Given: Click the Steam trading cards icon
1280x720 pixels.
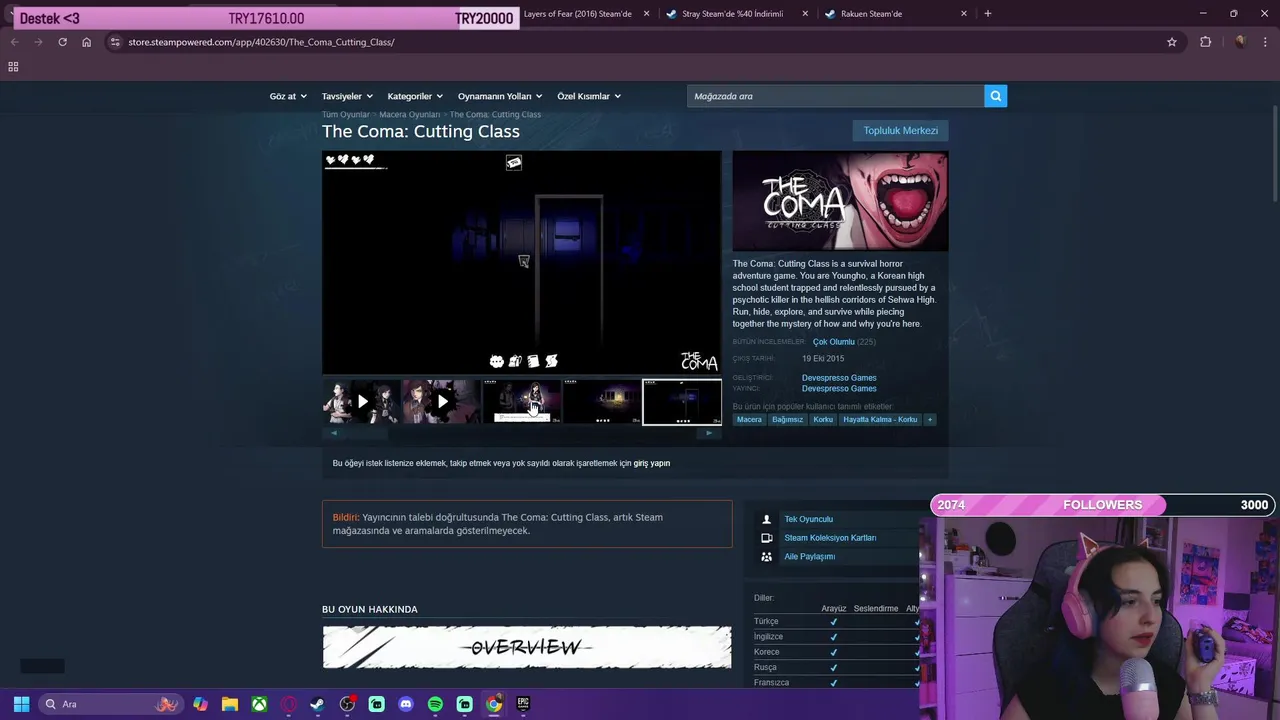Looking at the screenshot, I should pyautogui.click(x=766, y=538).
